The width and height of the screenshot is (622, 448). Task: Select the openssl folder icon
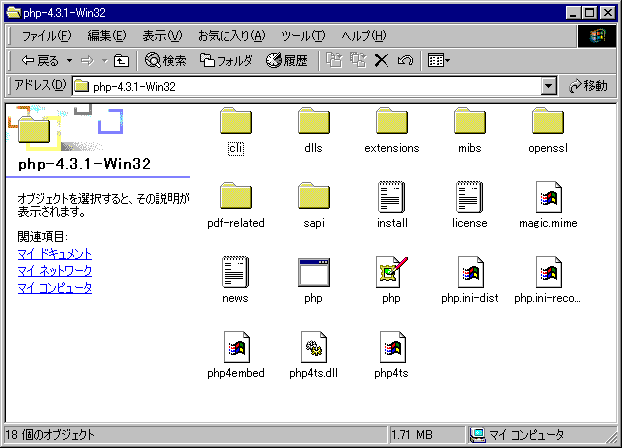point(548,121)
